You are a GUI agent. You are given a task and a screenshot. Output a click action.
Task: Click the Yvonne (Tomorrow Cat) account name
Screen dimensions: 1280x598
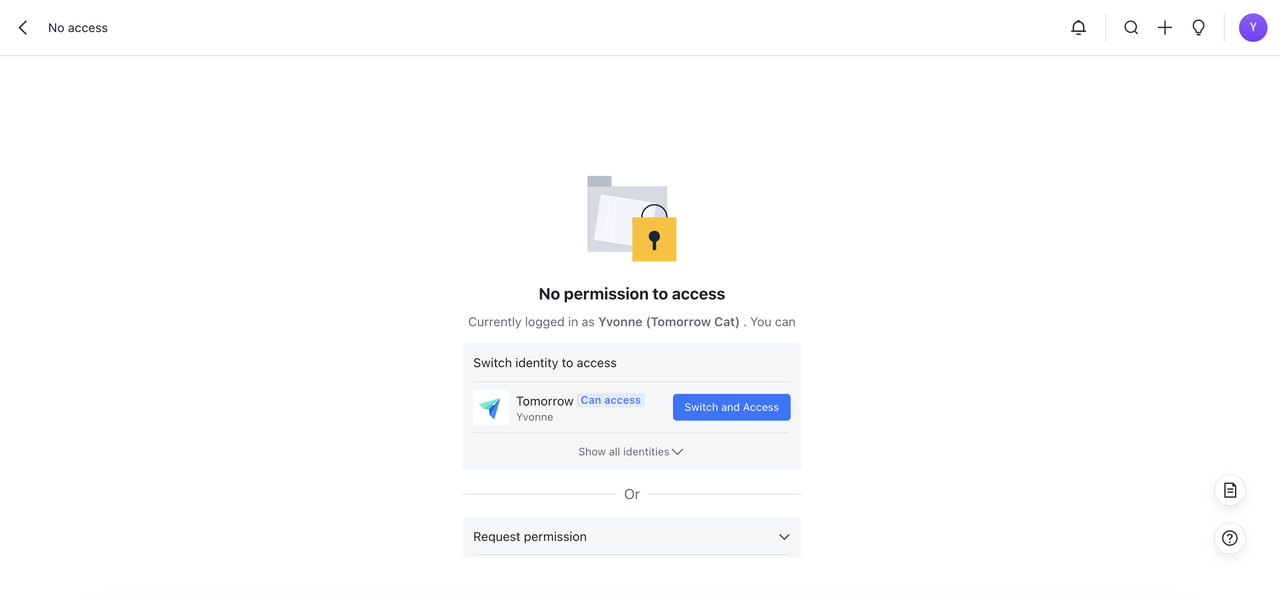[x=668, y=322]
